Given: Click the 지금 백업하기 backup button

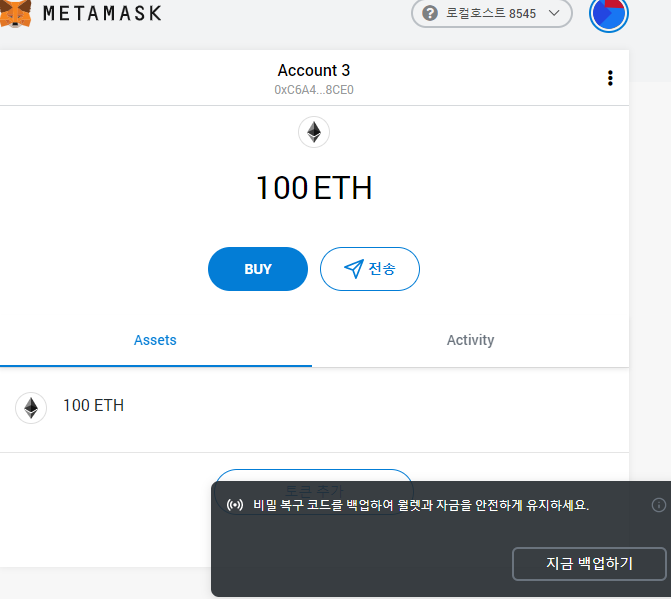Looking at the screenshot, I should point(589,563).
